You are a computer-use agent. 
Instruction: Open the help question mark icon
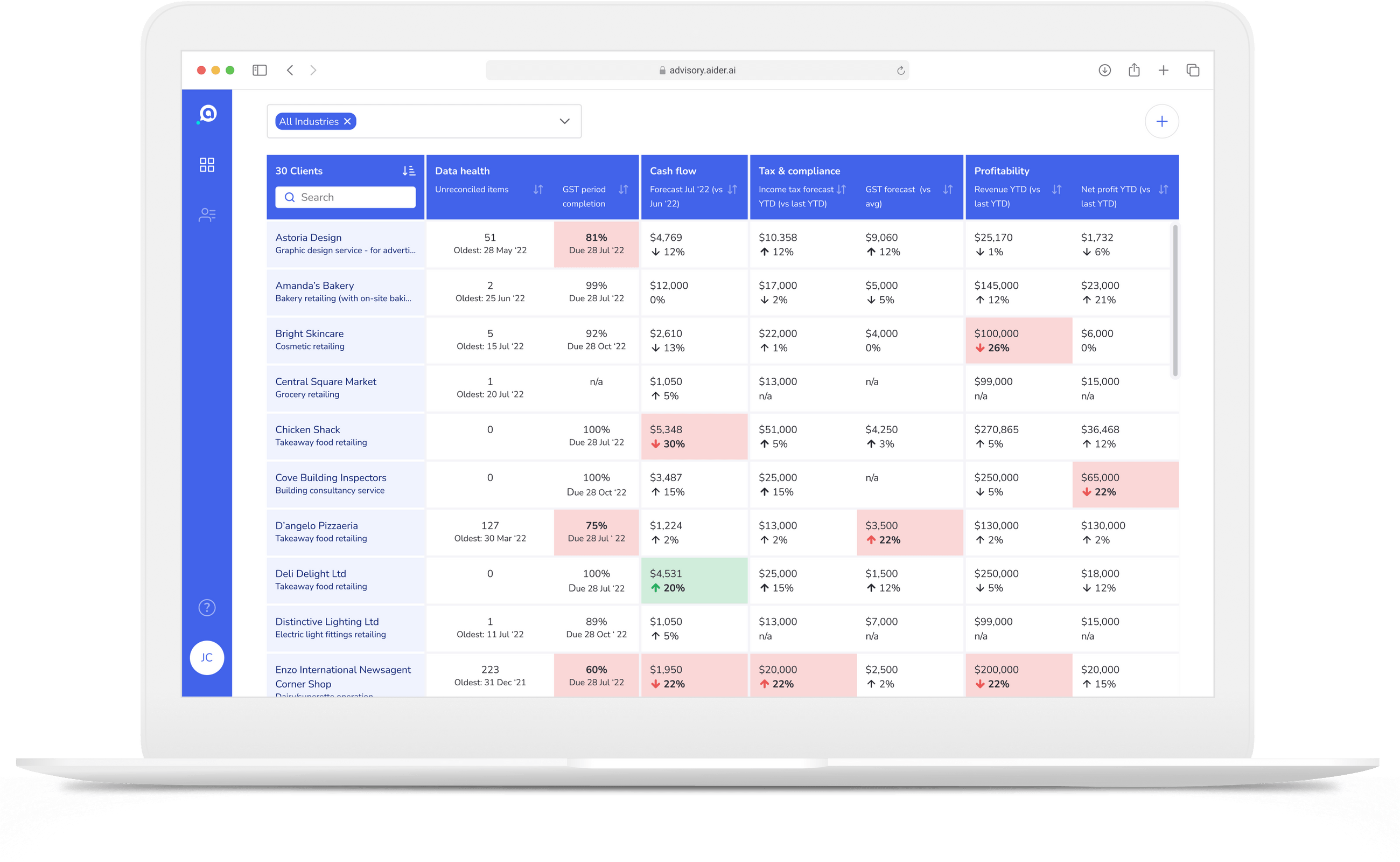pyautogui.click(x=207, y=608)
